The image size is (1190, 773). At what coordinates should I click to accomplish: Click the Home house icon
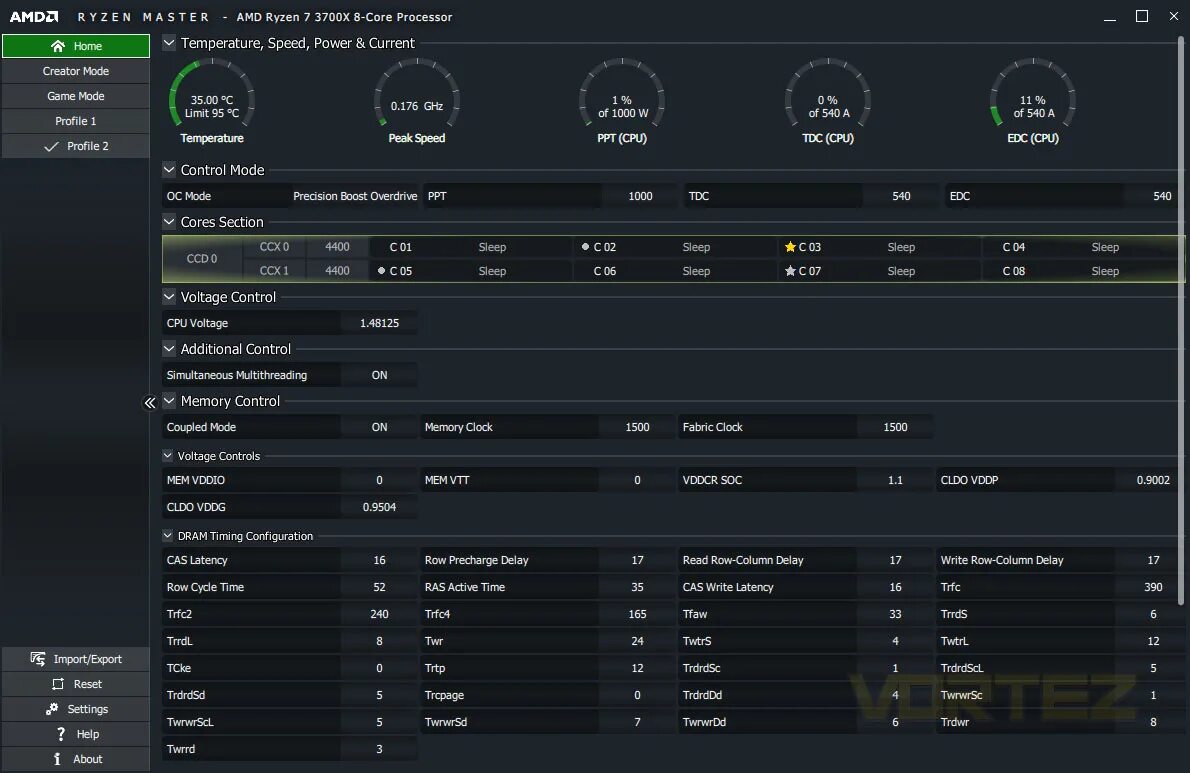tap(58, 46)
